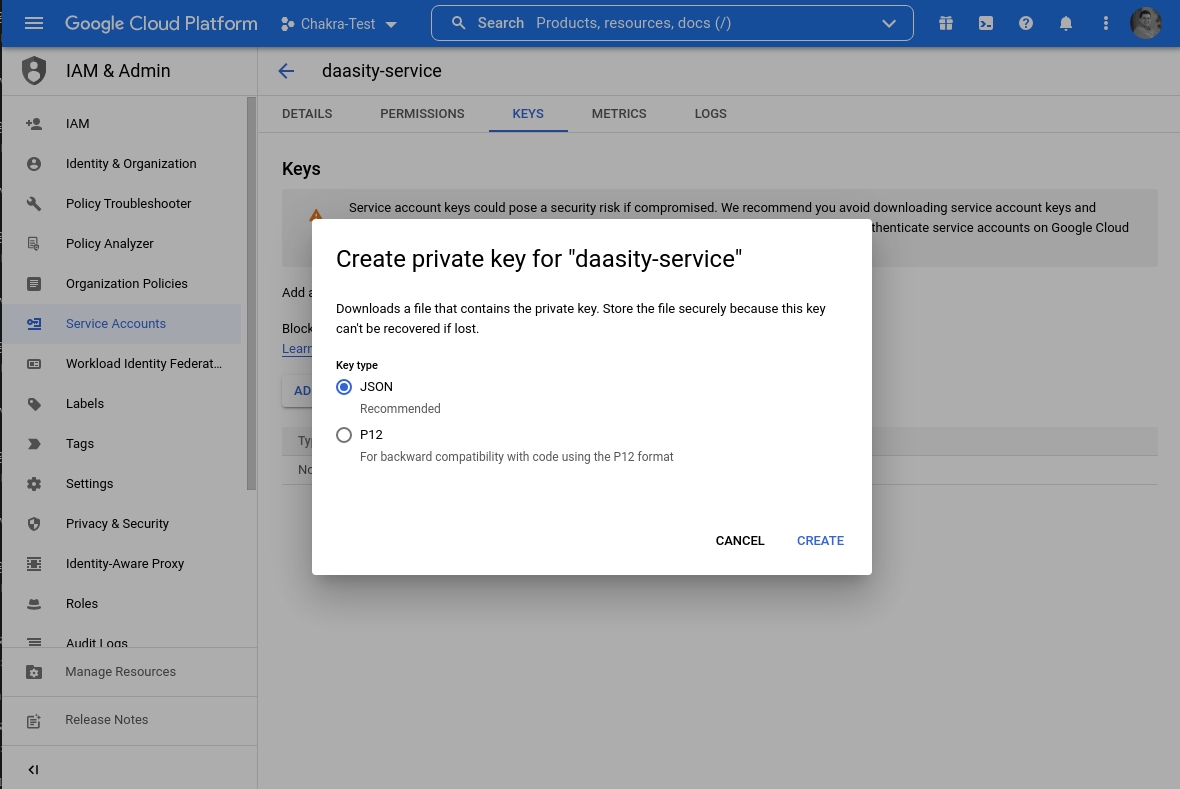Open the hamburger navigation menu
1180x789 pixels.
[34, 23]
